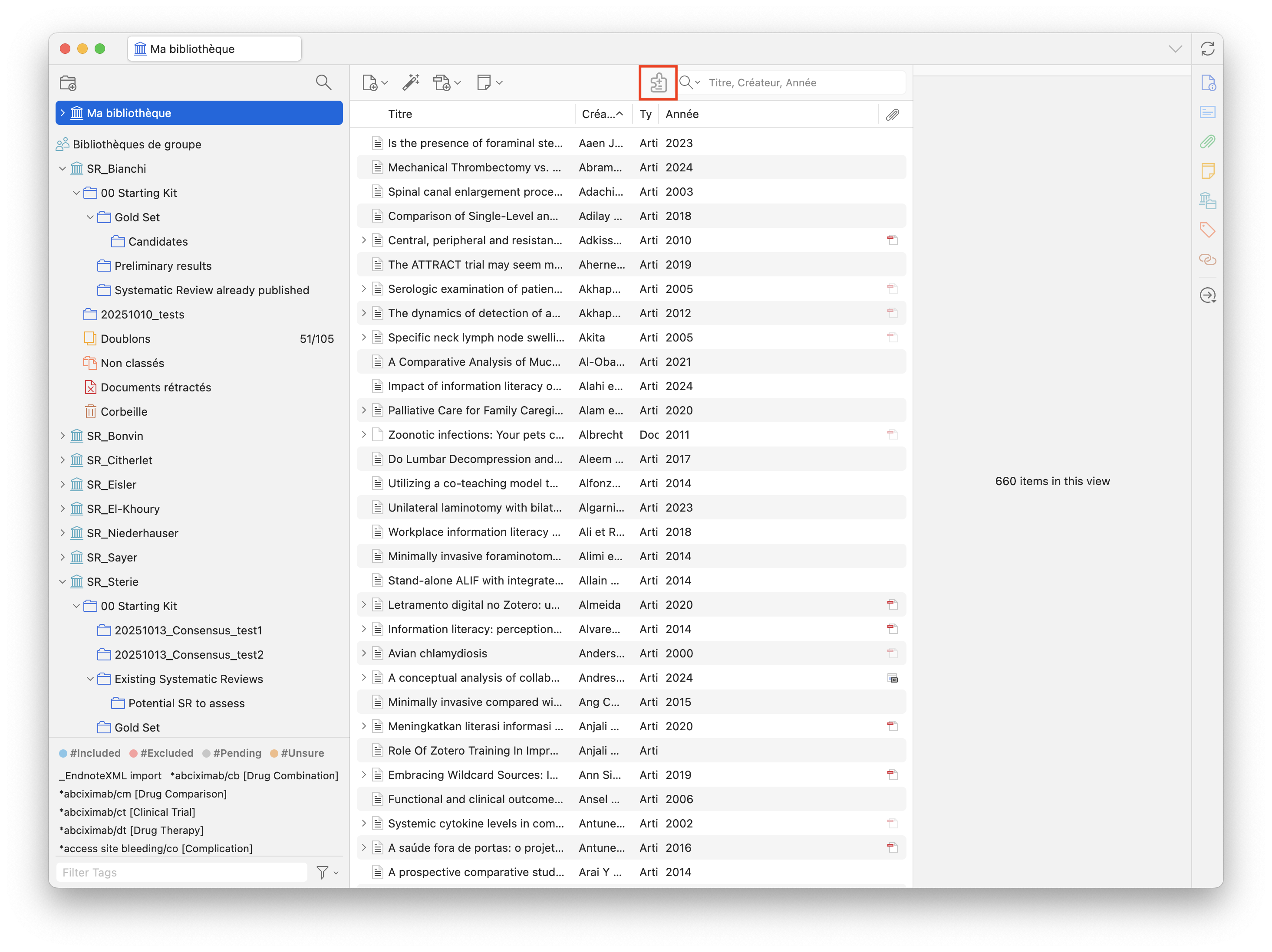The width and height of the screenshot is (1272, 952).
Task: Expand the SR_Bonvin group library
Action: coord(63,436)
